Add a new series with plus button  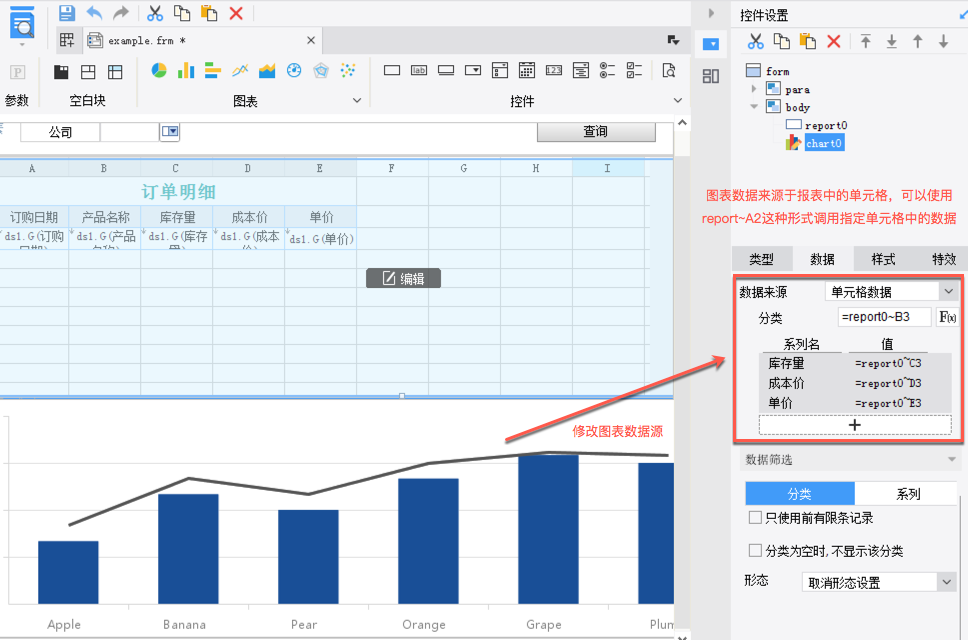[x=854, y=425]
